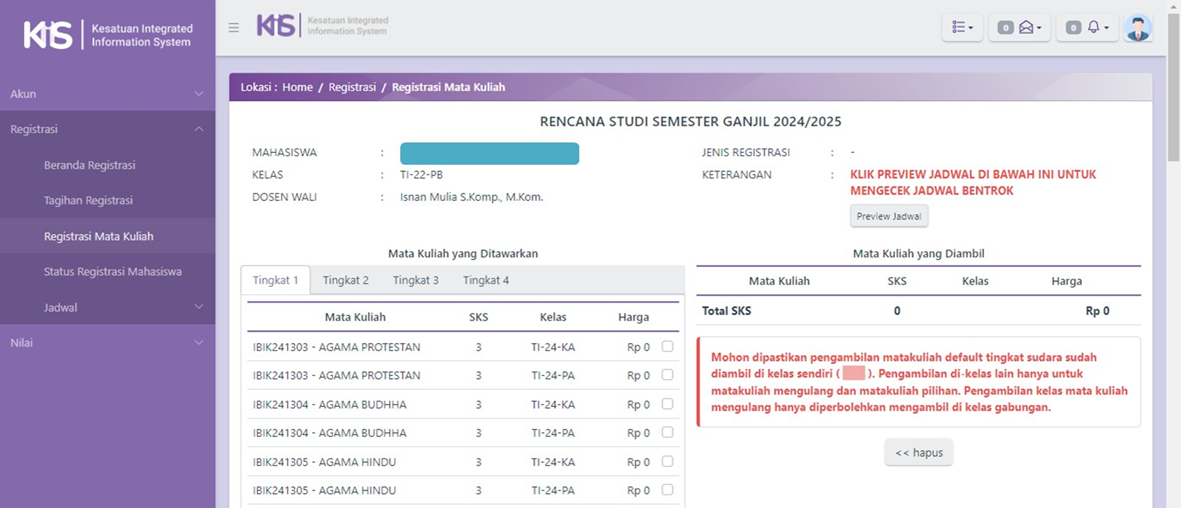Tick checkbox for Agama Protestan TI-24-KA
Image resolution: width=1181 pixels, height=508 pixels.
667,347
